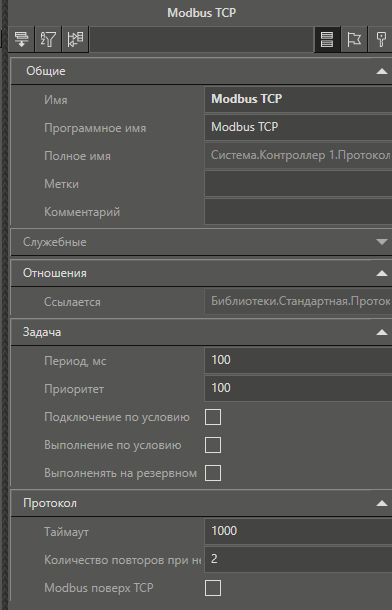Click the Период, мс label

pos(75,361)
